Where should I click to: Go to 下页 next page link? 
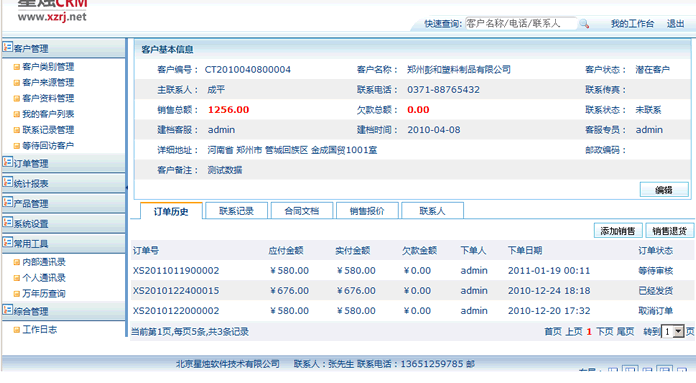click(x=605, y=332)
